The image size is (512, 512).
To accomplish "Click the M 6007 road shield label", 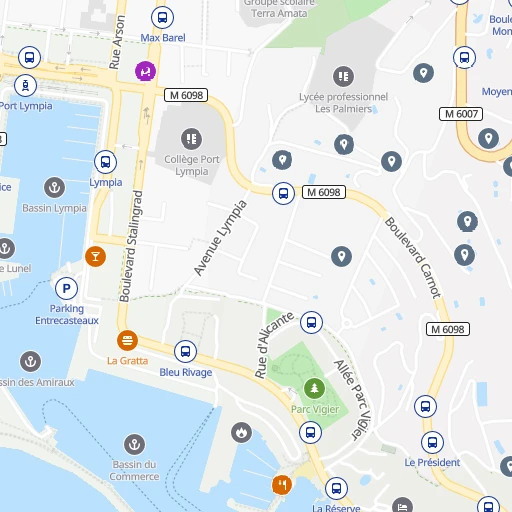I will 461,114.
